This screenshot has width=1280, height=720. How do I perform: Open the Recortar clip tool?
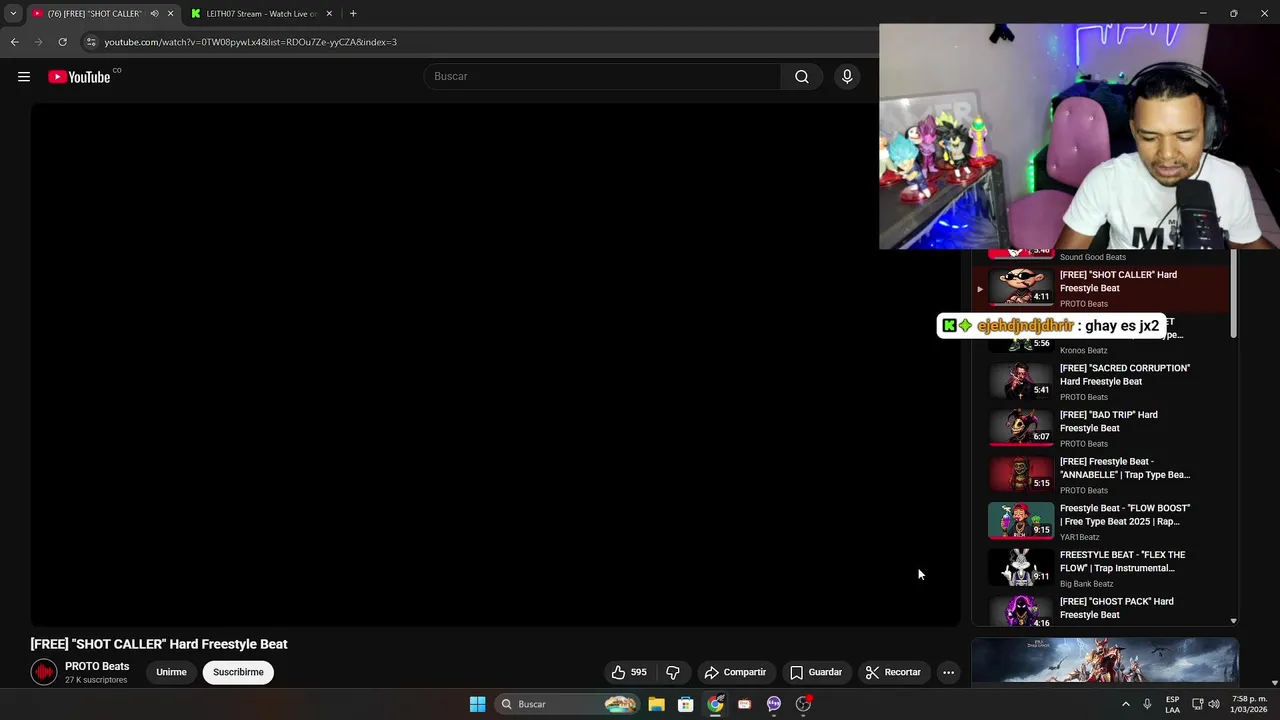pyautogui.click(x=893, y=672)
